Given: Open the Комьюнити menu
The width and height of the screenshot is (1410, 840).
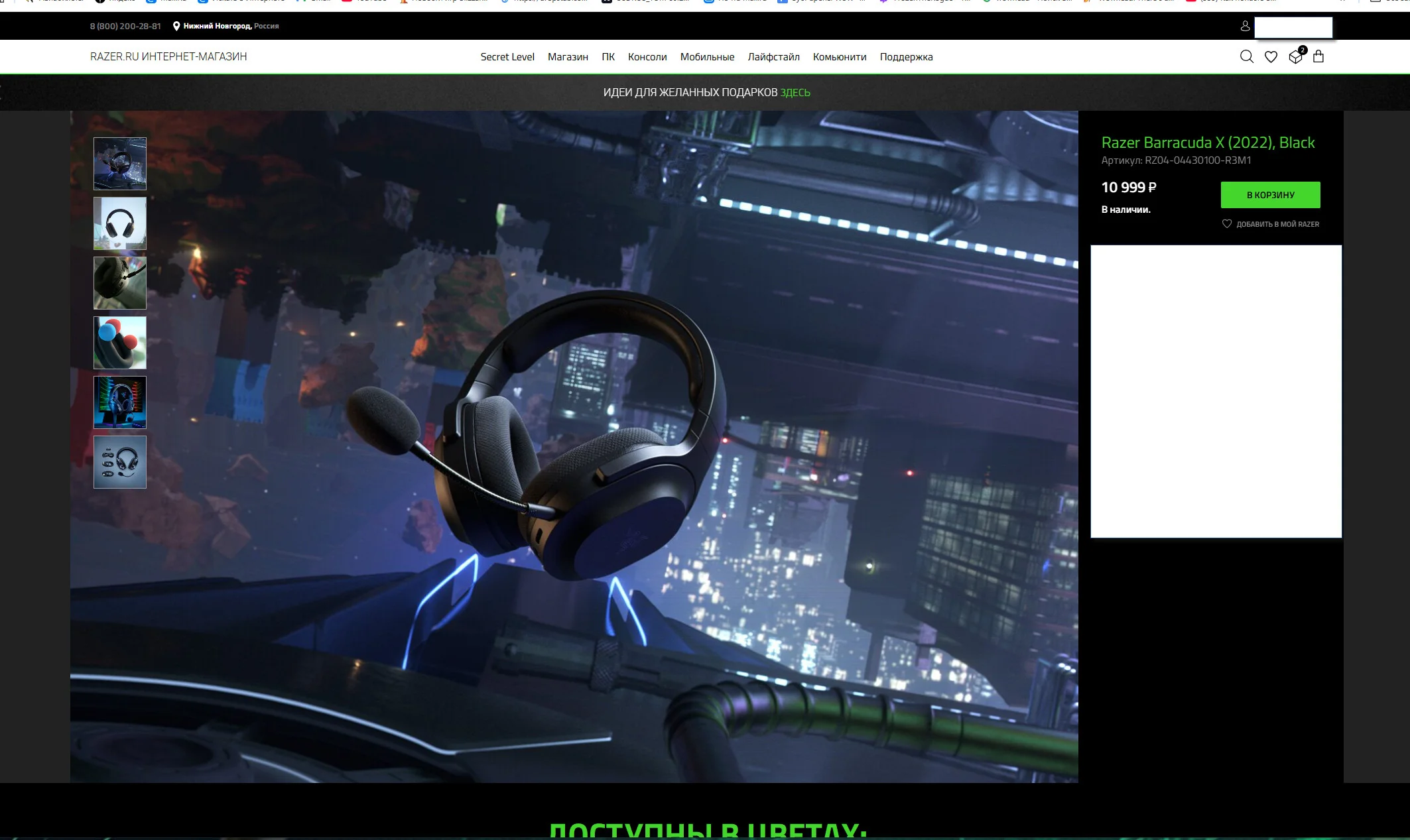Looking at the screenshot, I should [840, 57].
